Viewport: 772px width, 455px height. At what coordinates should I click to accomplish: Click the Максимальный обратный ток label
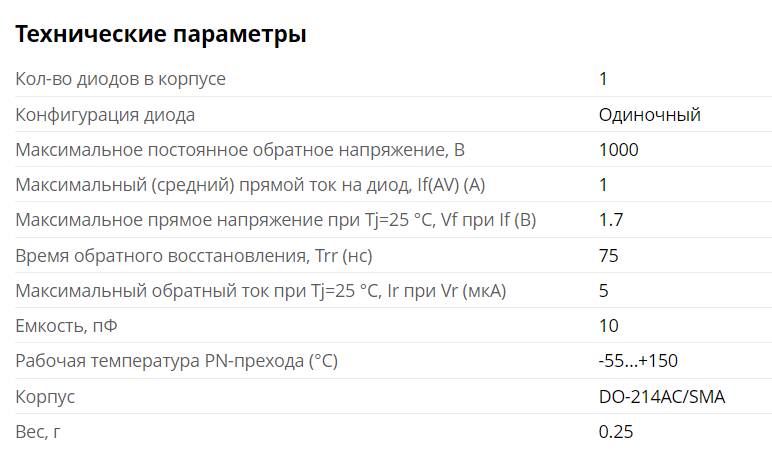(x=260, y=291)
